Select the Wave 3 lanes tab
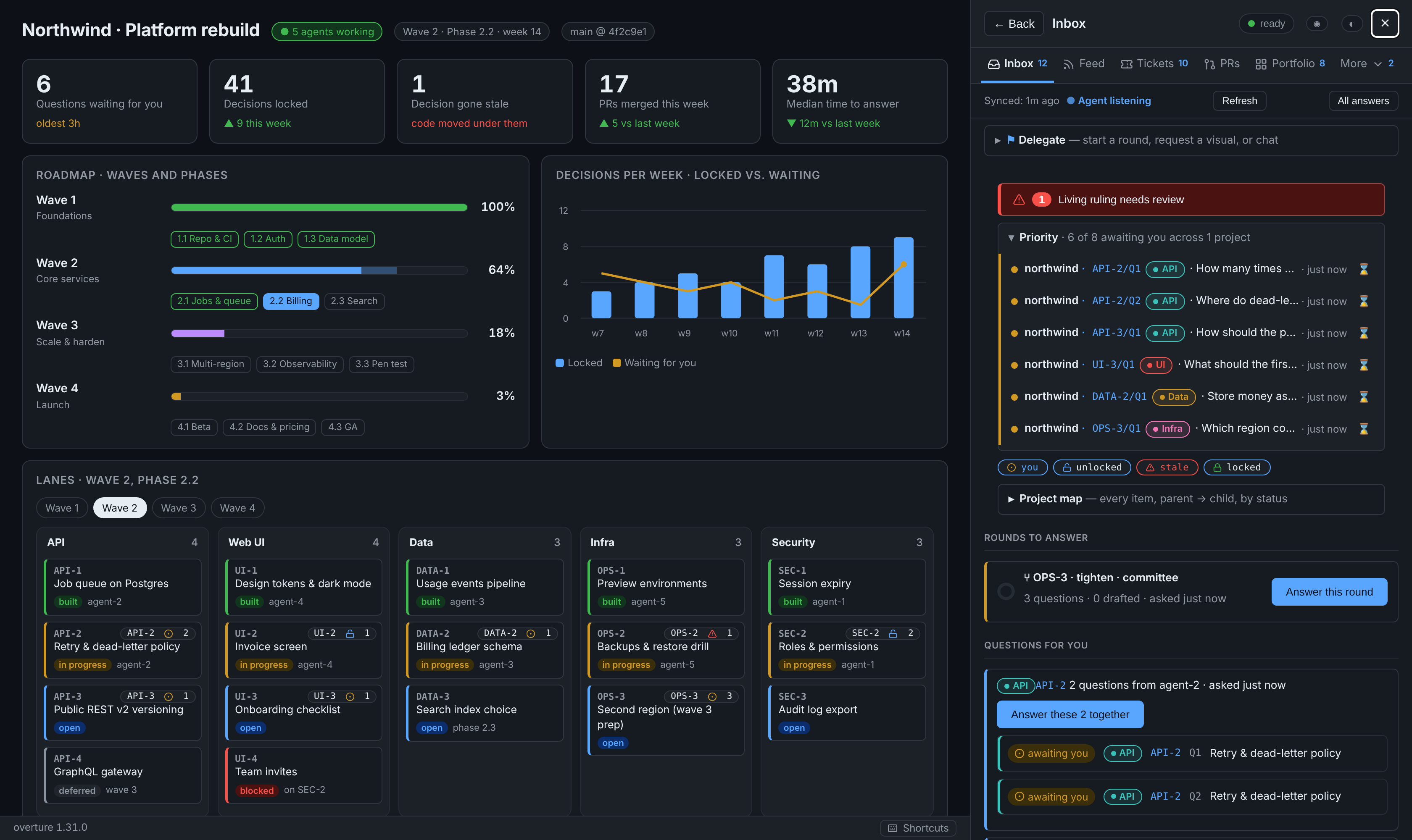Viewport: 1412px width, 840px height. pos(179,508)
